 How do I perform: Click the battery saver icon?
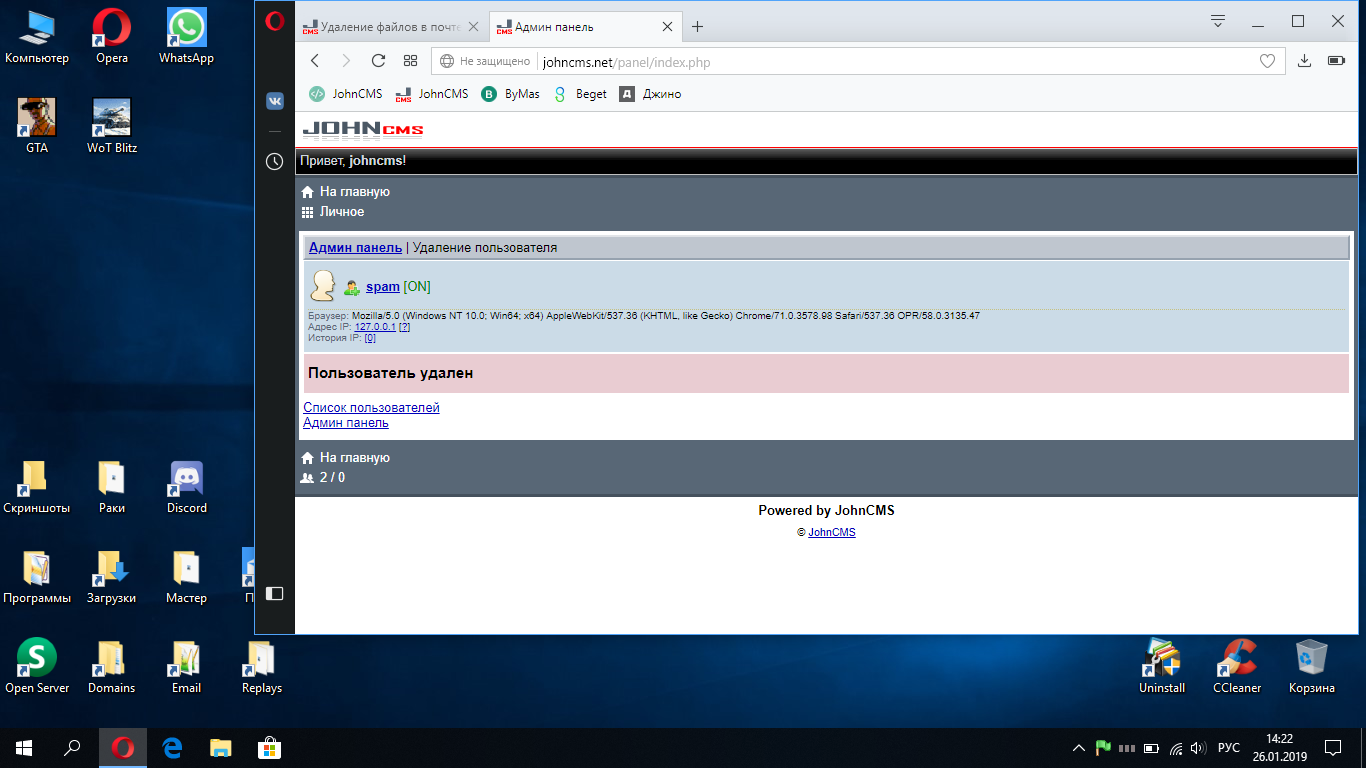point(1336,61)
